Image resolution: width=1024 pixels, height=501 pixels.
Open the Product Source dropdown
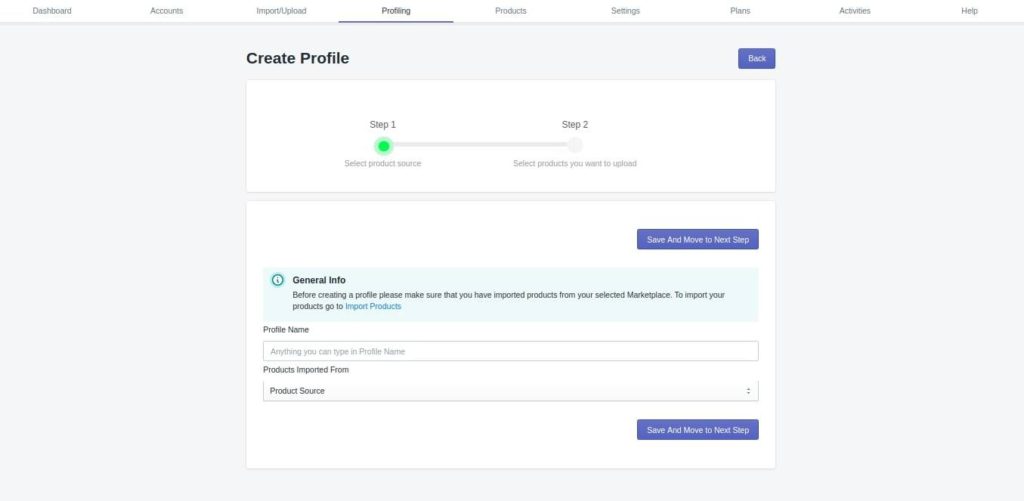[511, 391]
